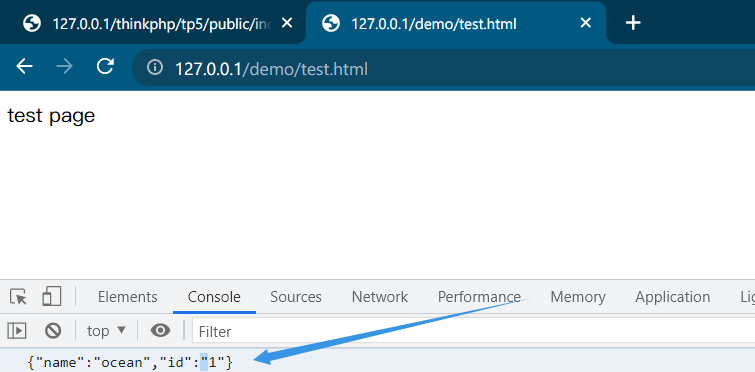Reload the page using refresh icon

pos(105,66)
